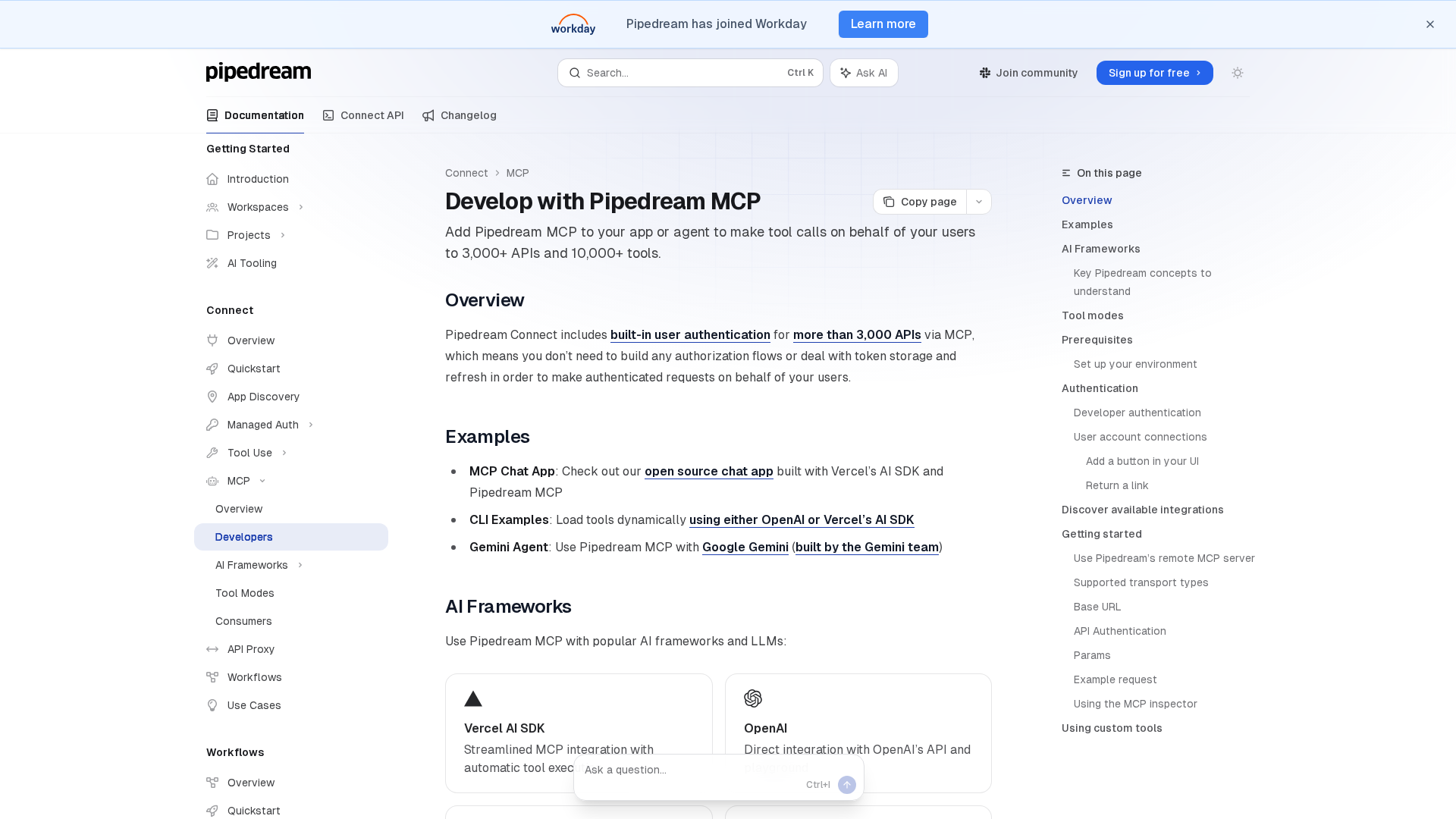The width and height of the screenshot is (1456, 819).
Task: Open Quickstart under the Connect section
Action: point(254,369)
